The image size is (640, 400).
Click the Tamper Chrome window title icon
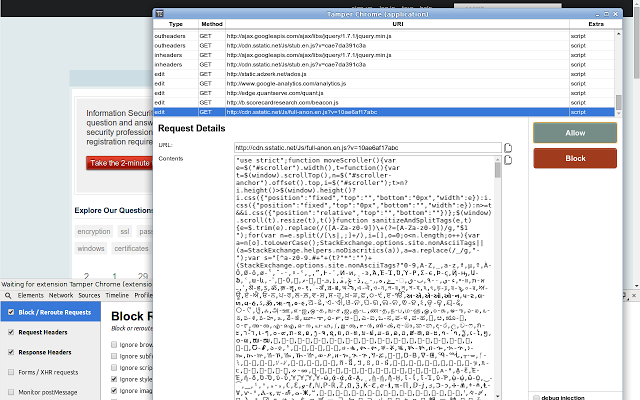pyautogui.click(x=160, y=14)
